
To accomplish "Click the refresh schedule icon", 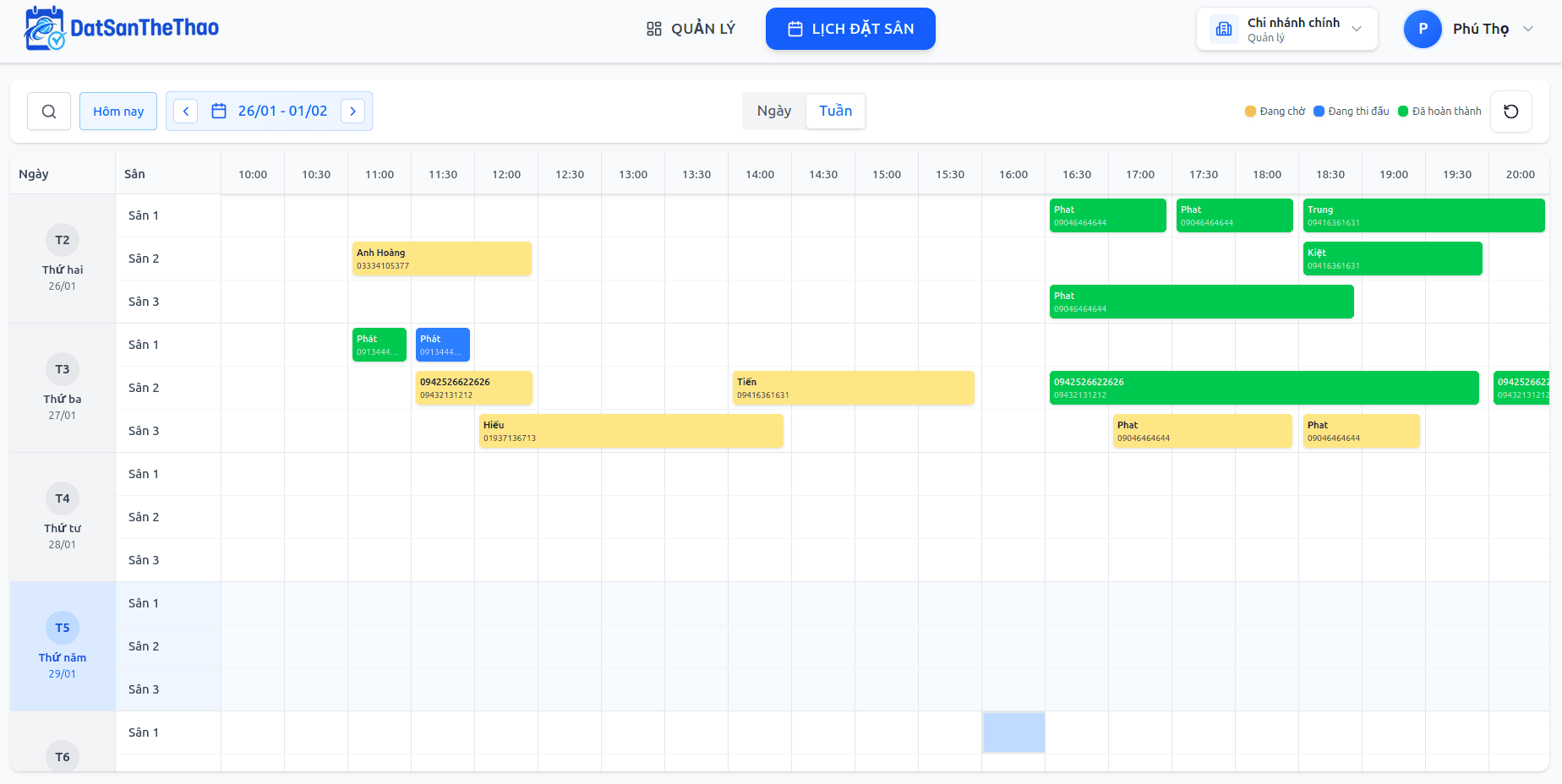I will [1510, 112].
